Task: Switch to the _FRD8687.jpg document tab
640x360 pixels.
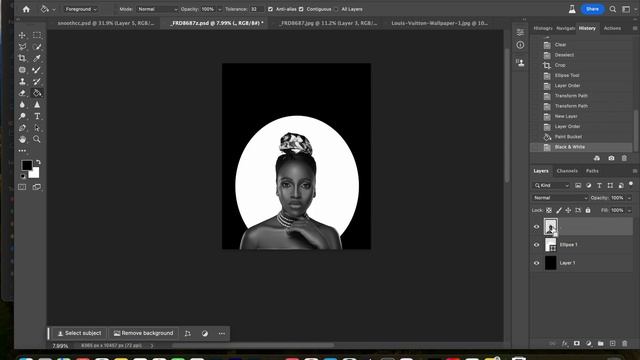Action: tap(328, 23)
